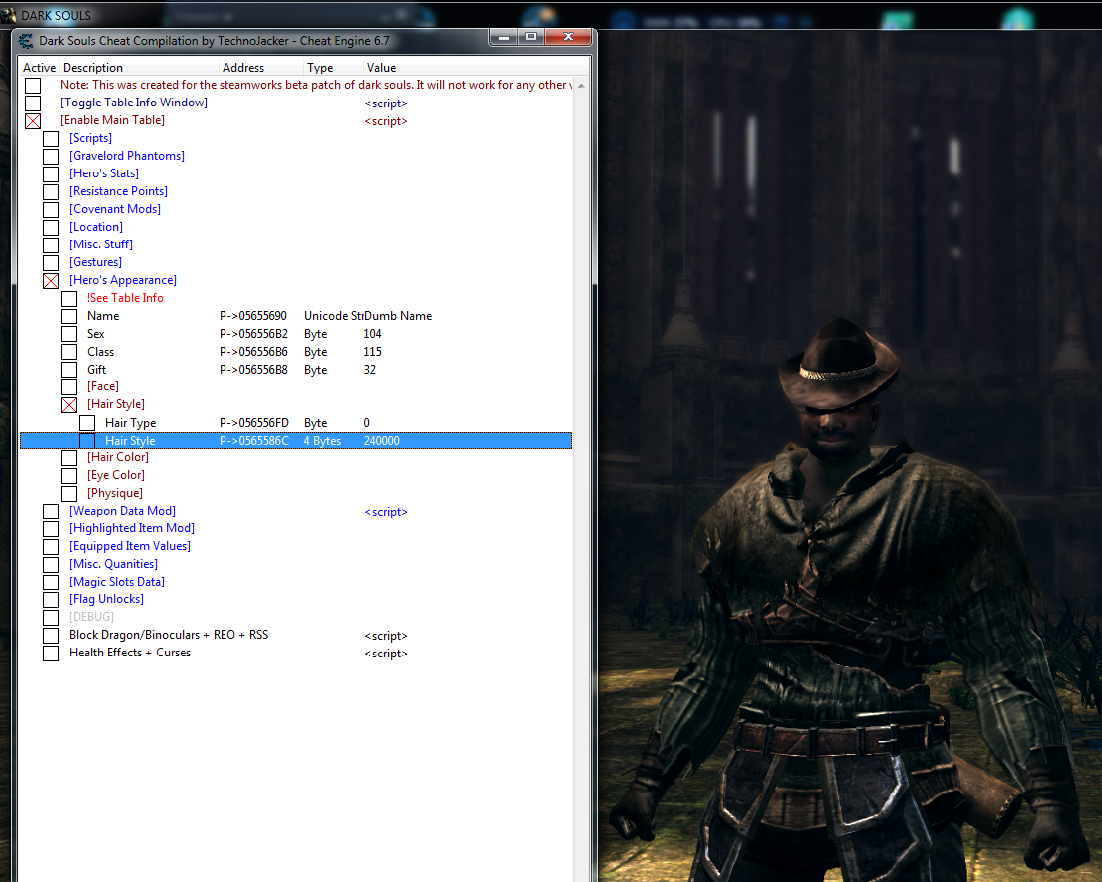Screen dimensions: 1102x882
Task: Expand the [Physique] group checkbox
Action: (x=69, y=493)
